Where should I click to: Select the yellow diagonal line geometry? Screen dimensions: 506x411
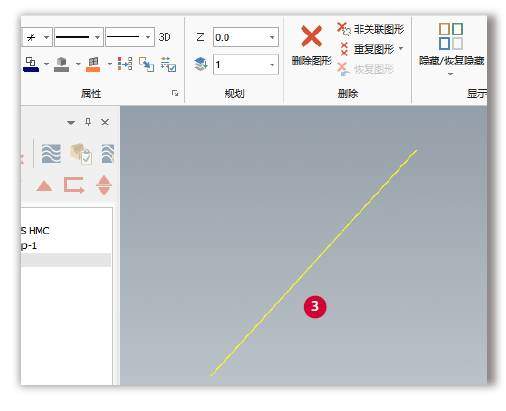click(313, 263)
